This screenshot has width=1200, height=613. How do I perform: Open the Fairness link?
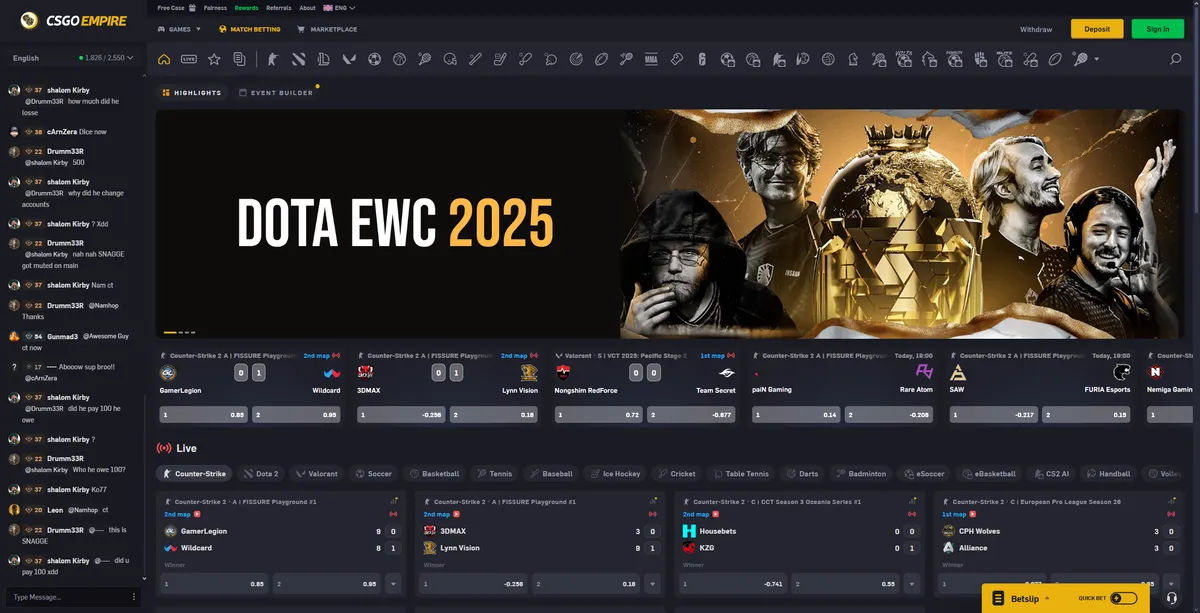click(215, 8)
